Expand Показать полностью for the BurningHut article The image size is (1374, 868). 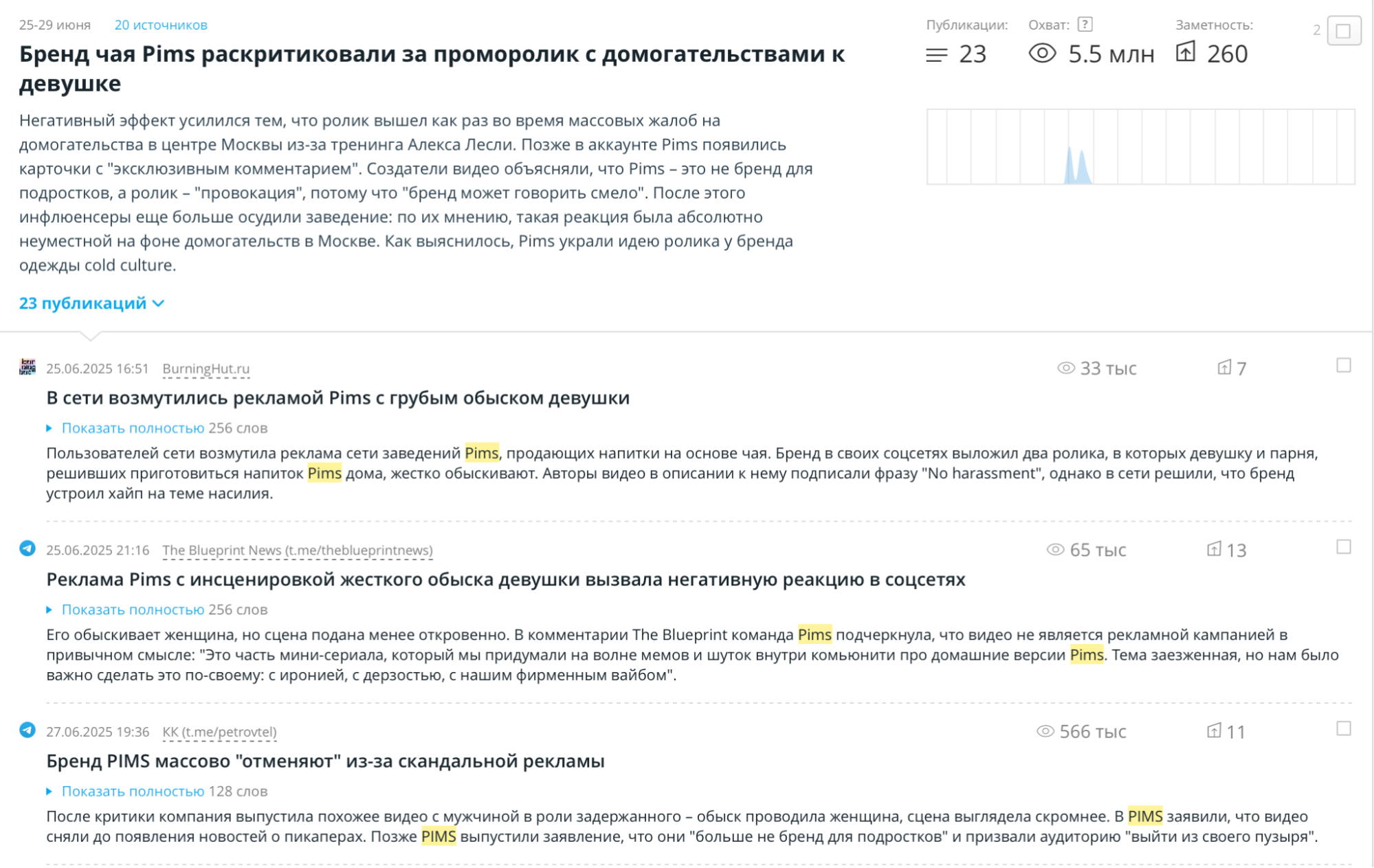pyautogui.click(x=133, y=427)
